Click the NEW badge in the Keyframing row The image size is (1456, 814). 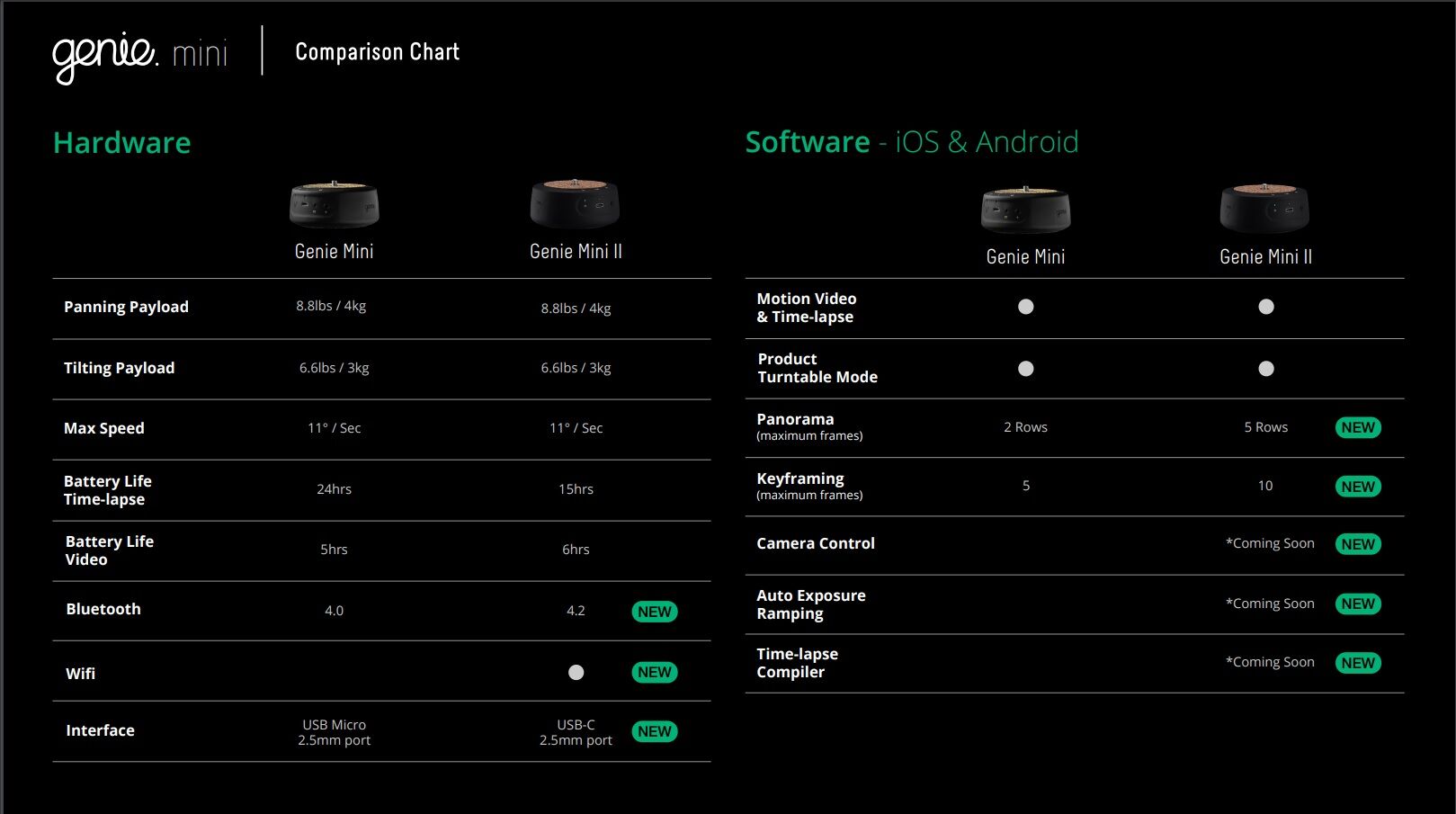click(x=1358, y=487)
